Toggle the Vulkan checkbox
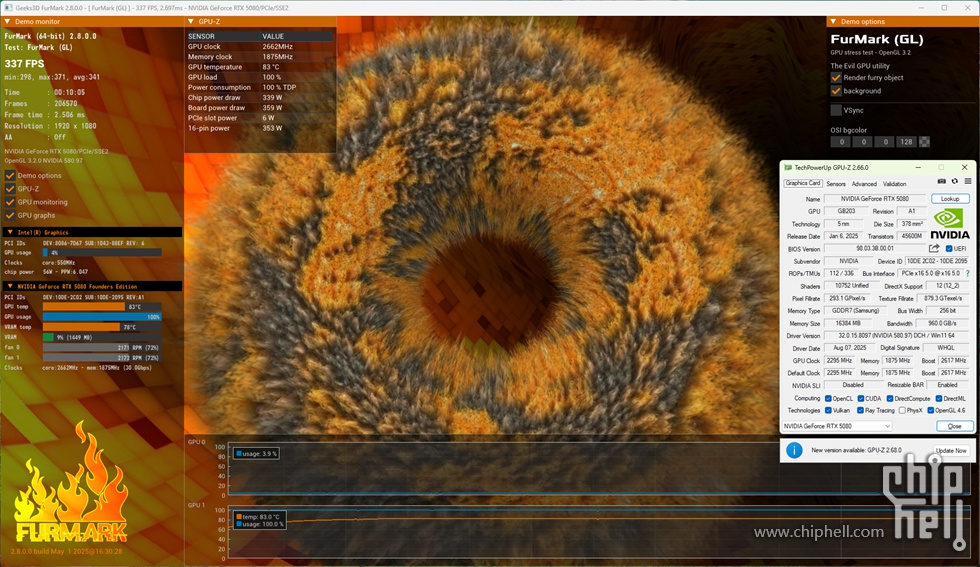The image size is (980, 567). click(x=828, y=411)
